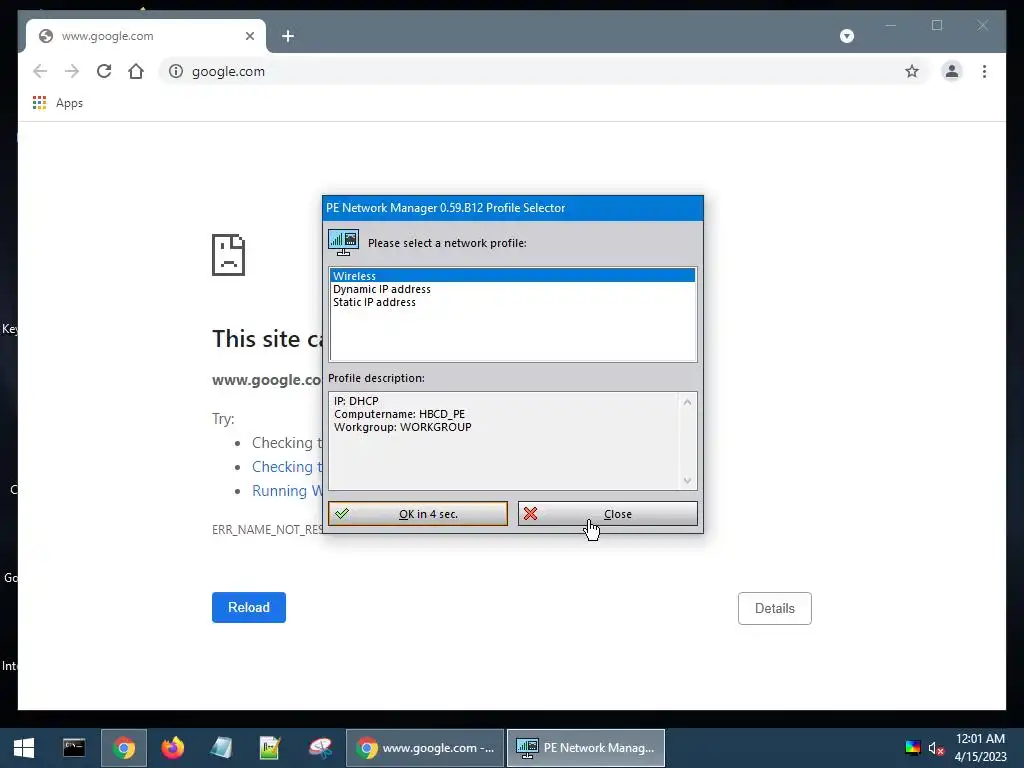1024x768 pixels.
Task: Open the Chrome profile avatar
Action: tap(952, 71)
